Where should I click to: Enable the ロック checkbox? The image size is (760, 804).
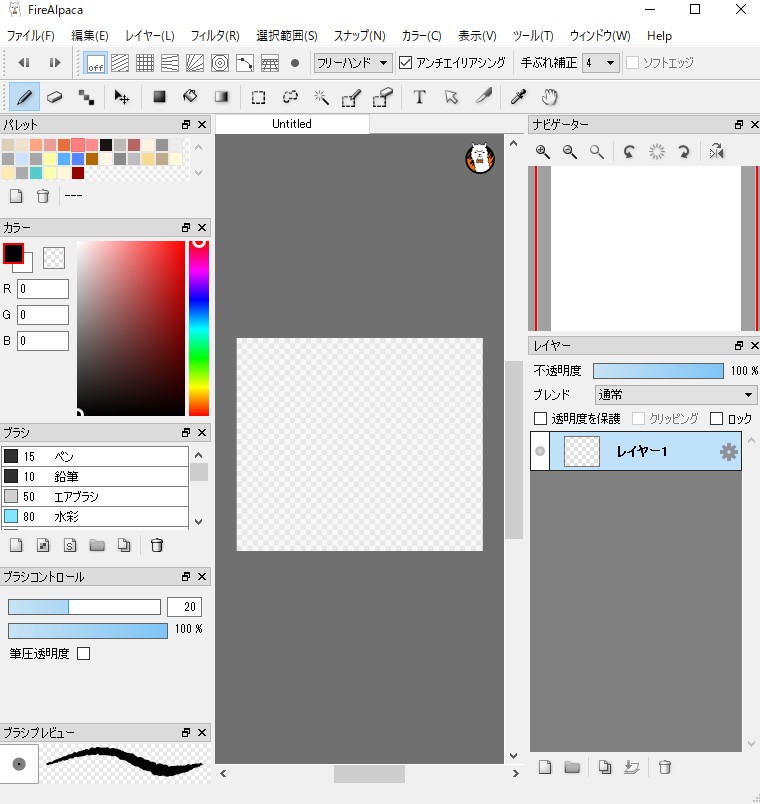(x=716, y=418)
